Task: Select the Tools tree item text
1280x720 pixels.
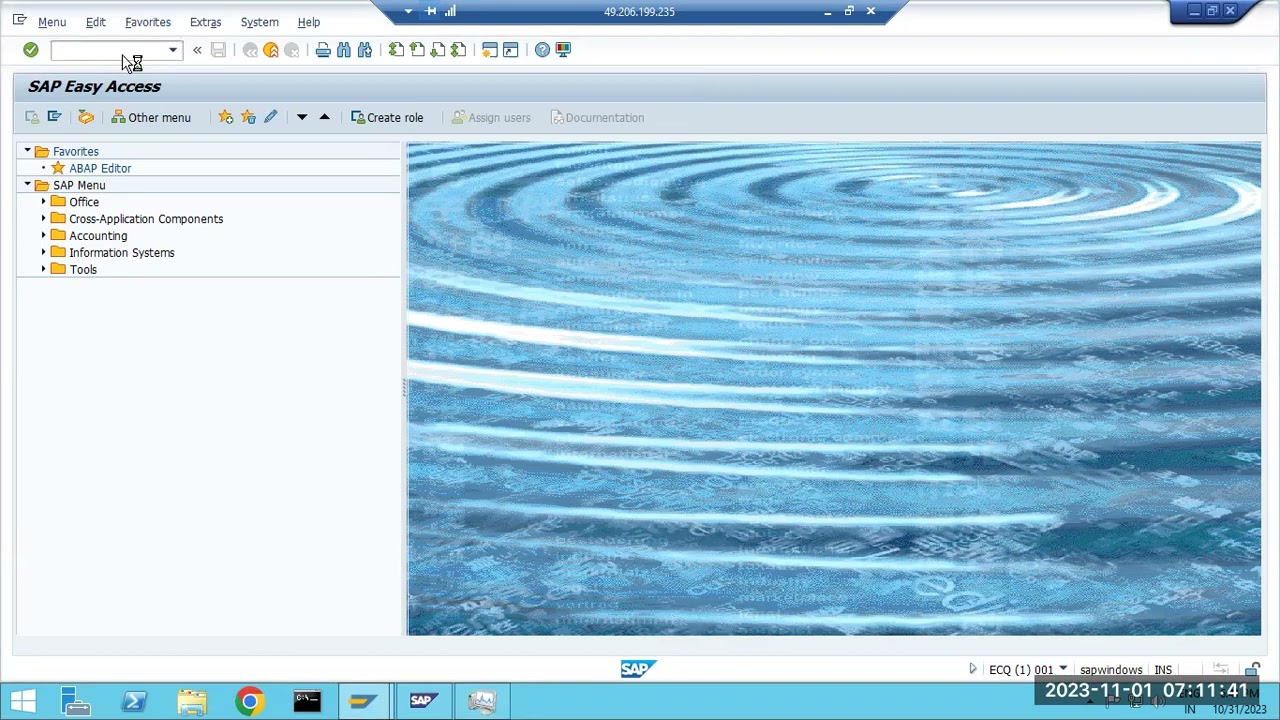Action: [83, 270]
